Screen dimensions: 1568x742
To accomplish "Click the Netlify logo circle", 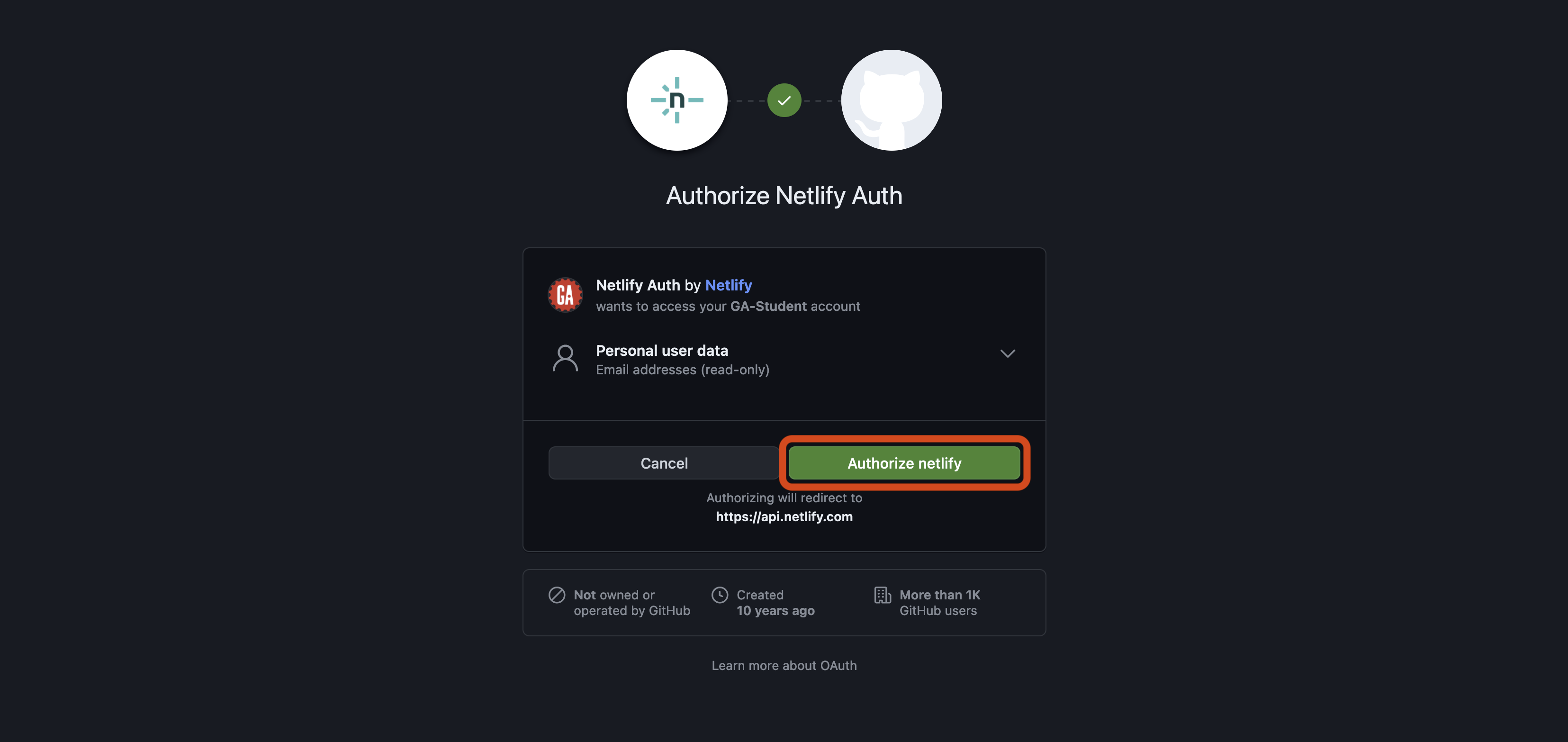I will point(677,100).
